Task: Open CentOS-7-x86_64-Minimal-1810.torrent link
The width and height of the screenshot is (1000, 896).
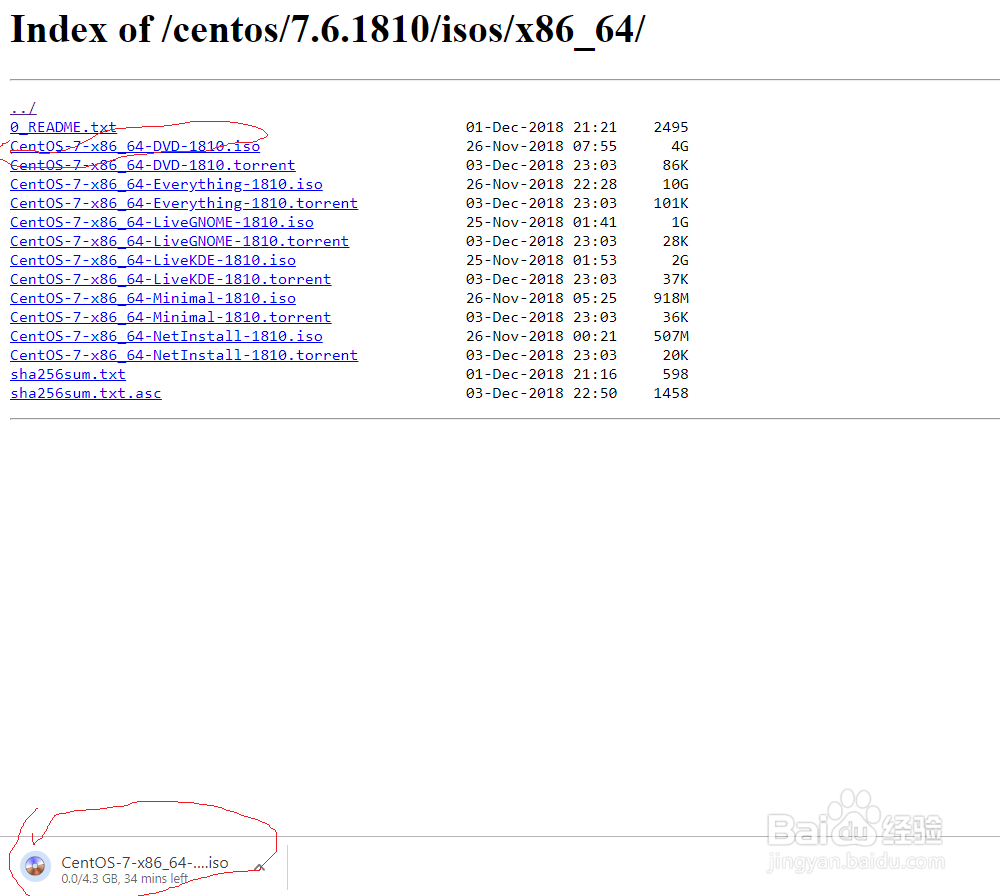Action: pos(170,317)
